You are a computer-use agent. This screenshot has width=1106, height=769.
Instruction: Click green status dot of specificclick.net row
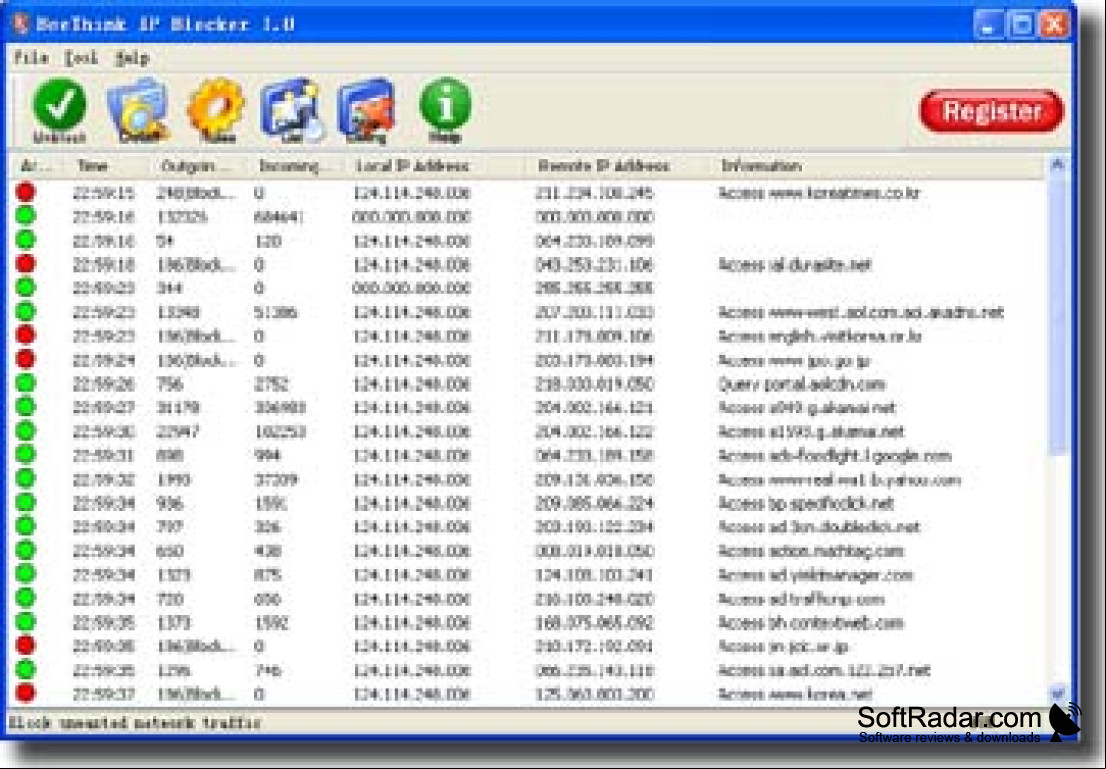tap(26, 502)
